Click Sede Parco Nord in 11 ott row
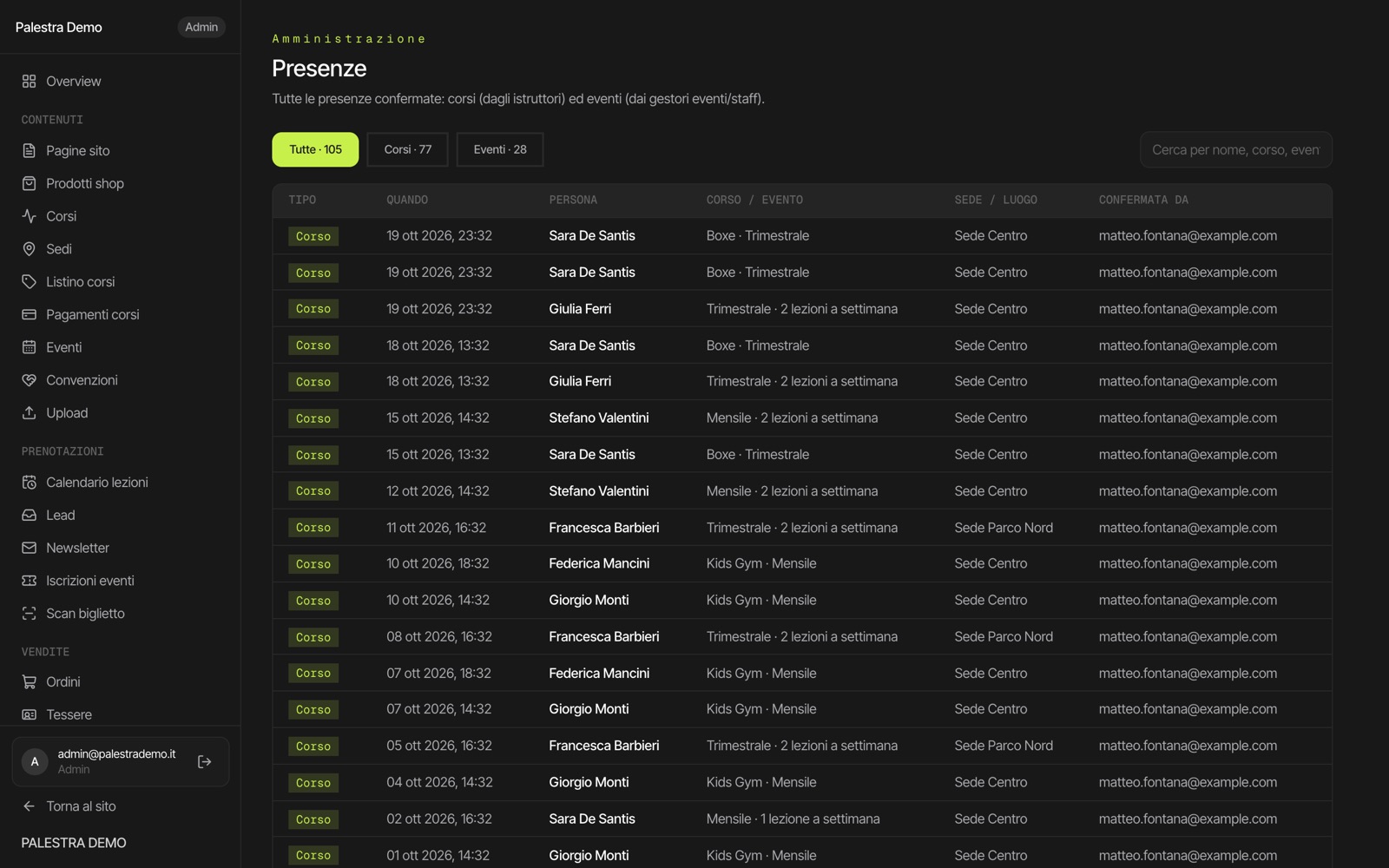Screen dimensions: 1389x868 (x=1004, y=528)
